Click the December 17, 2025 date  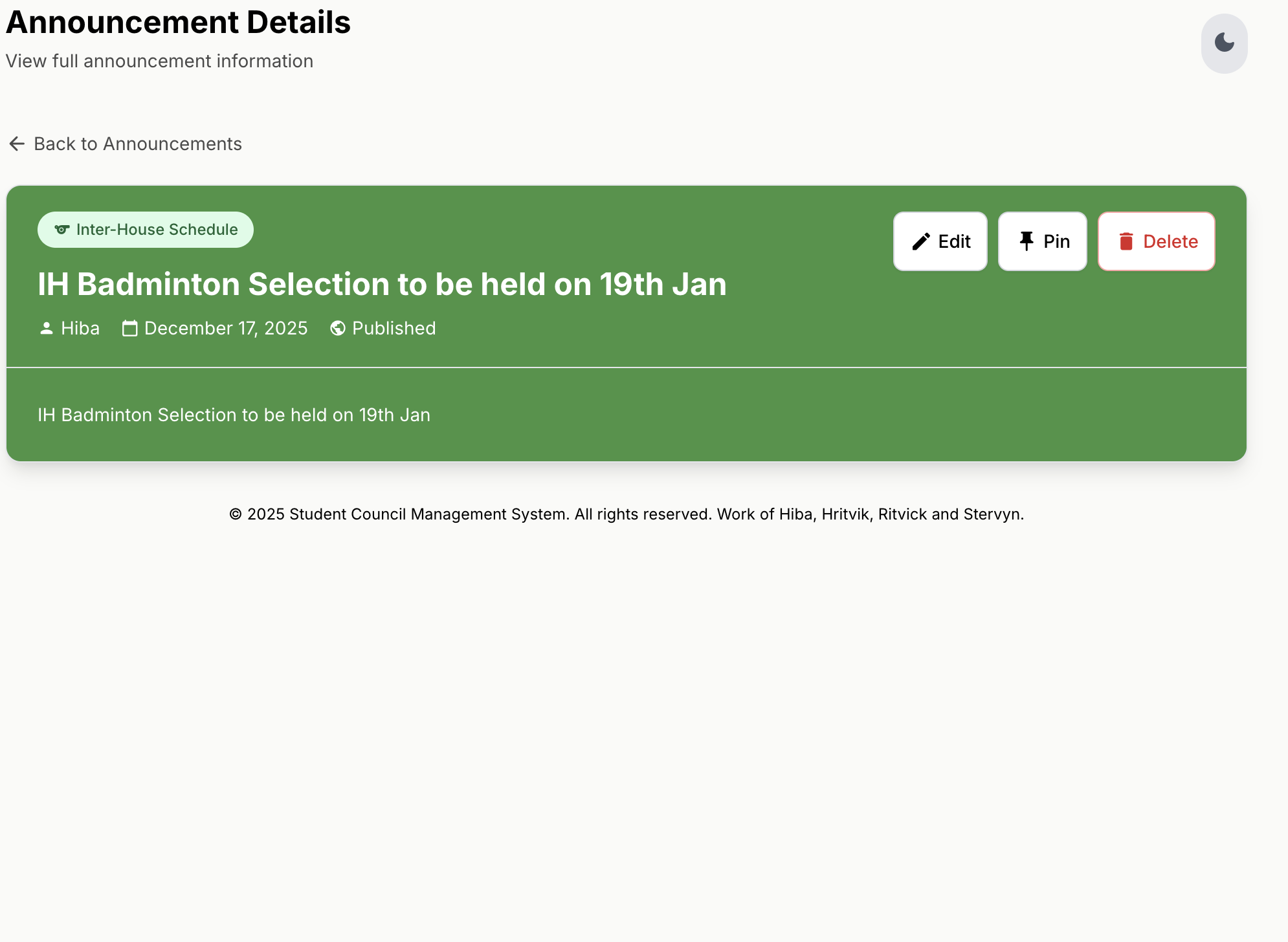[x=226, y=329]
